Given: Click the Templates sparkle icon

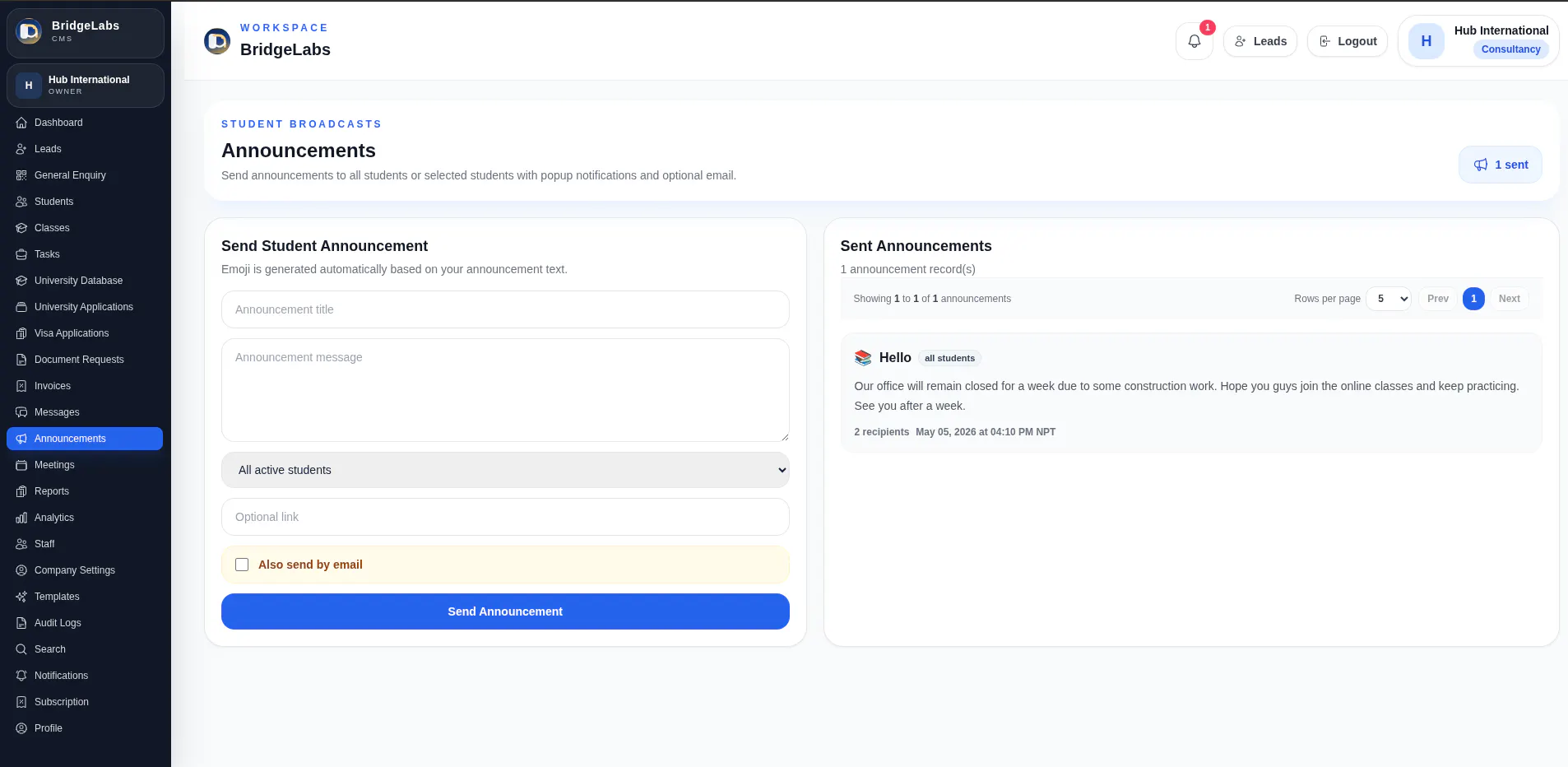Looking at the screenshot, I should click(21, 597).
